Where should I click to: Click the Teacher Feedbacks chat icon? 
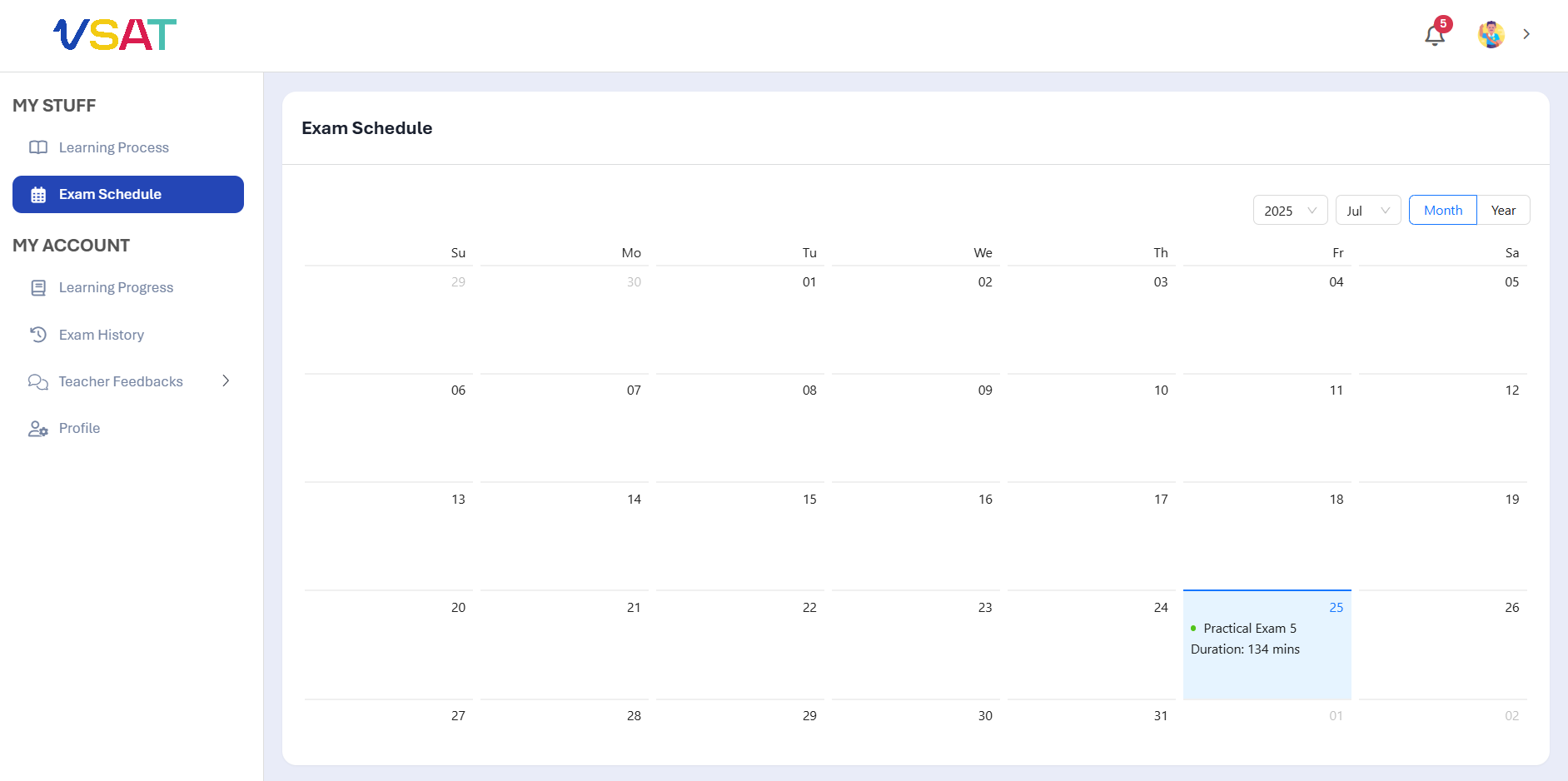coord(38,381)
